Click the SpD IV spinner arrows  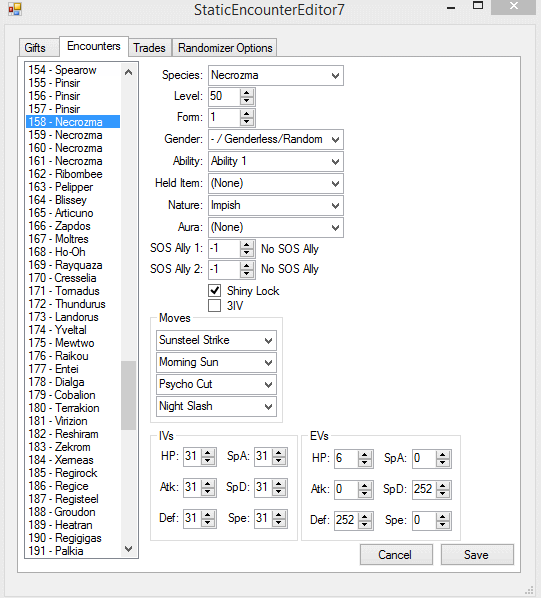[279, 487]
